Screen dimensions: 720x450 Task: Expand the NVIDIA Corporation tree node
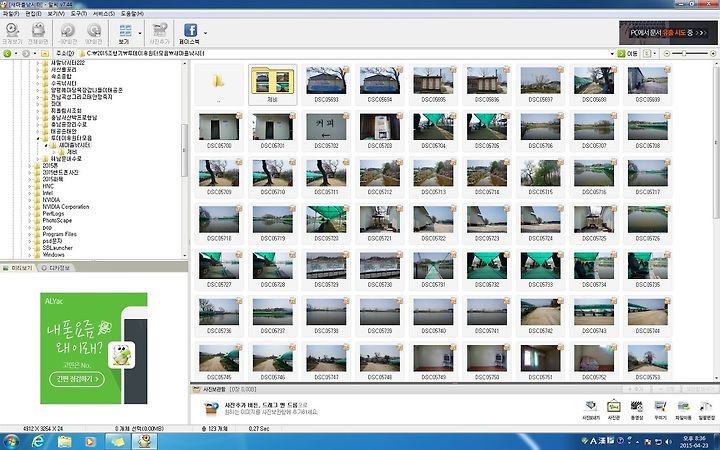coord(30,207)
